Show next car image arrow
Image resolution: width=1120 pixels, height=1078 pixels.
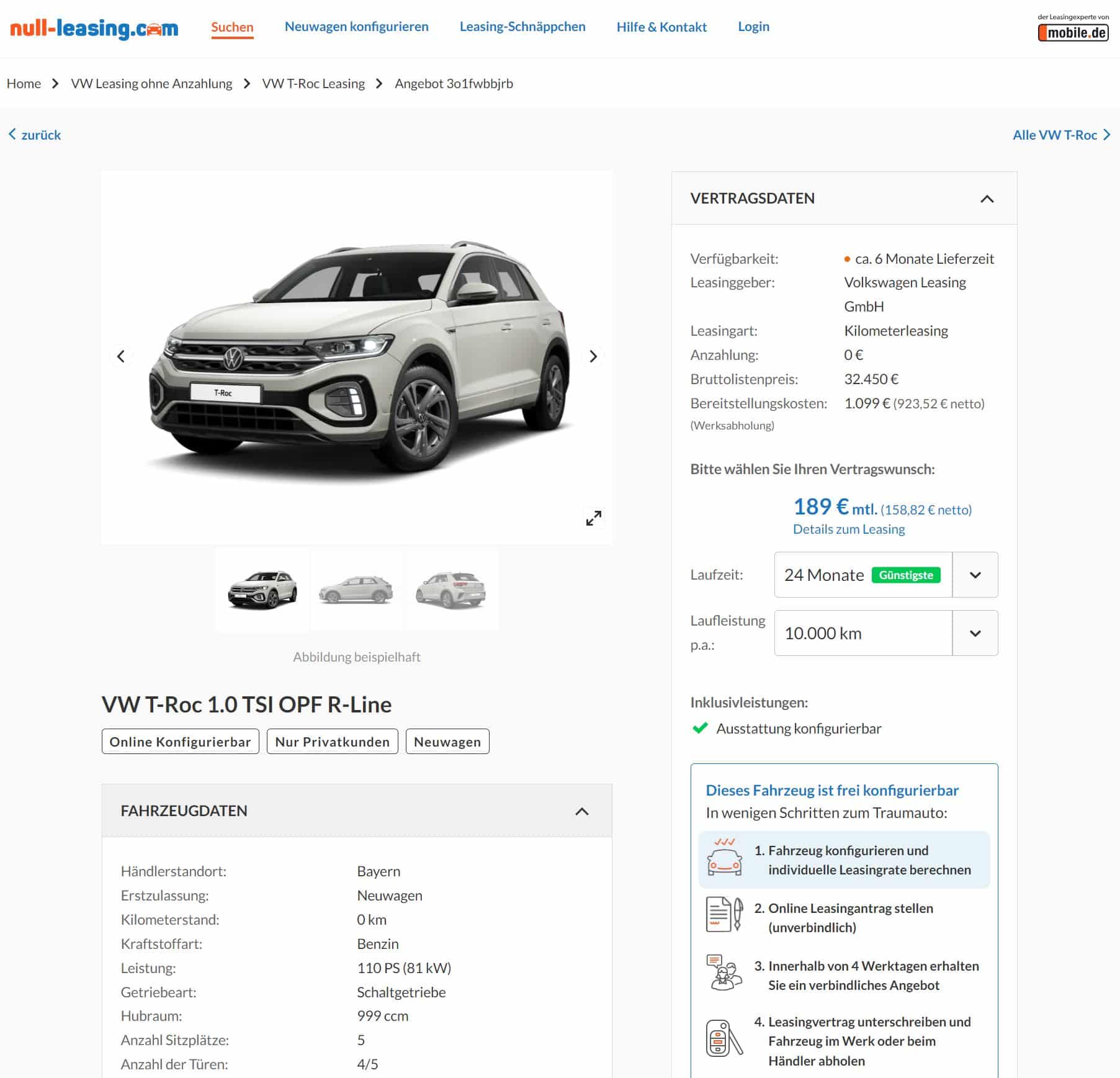click(593, 356)
